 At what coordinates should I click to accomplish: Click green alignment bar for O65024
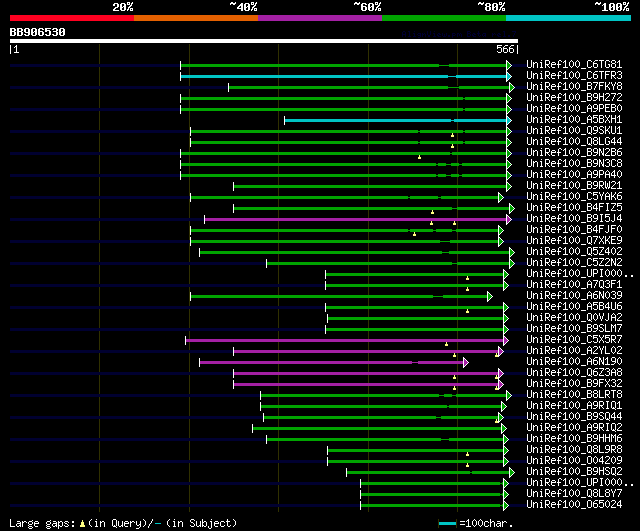(x=432, y=506)
